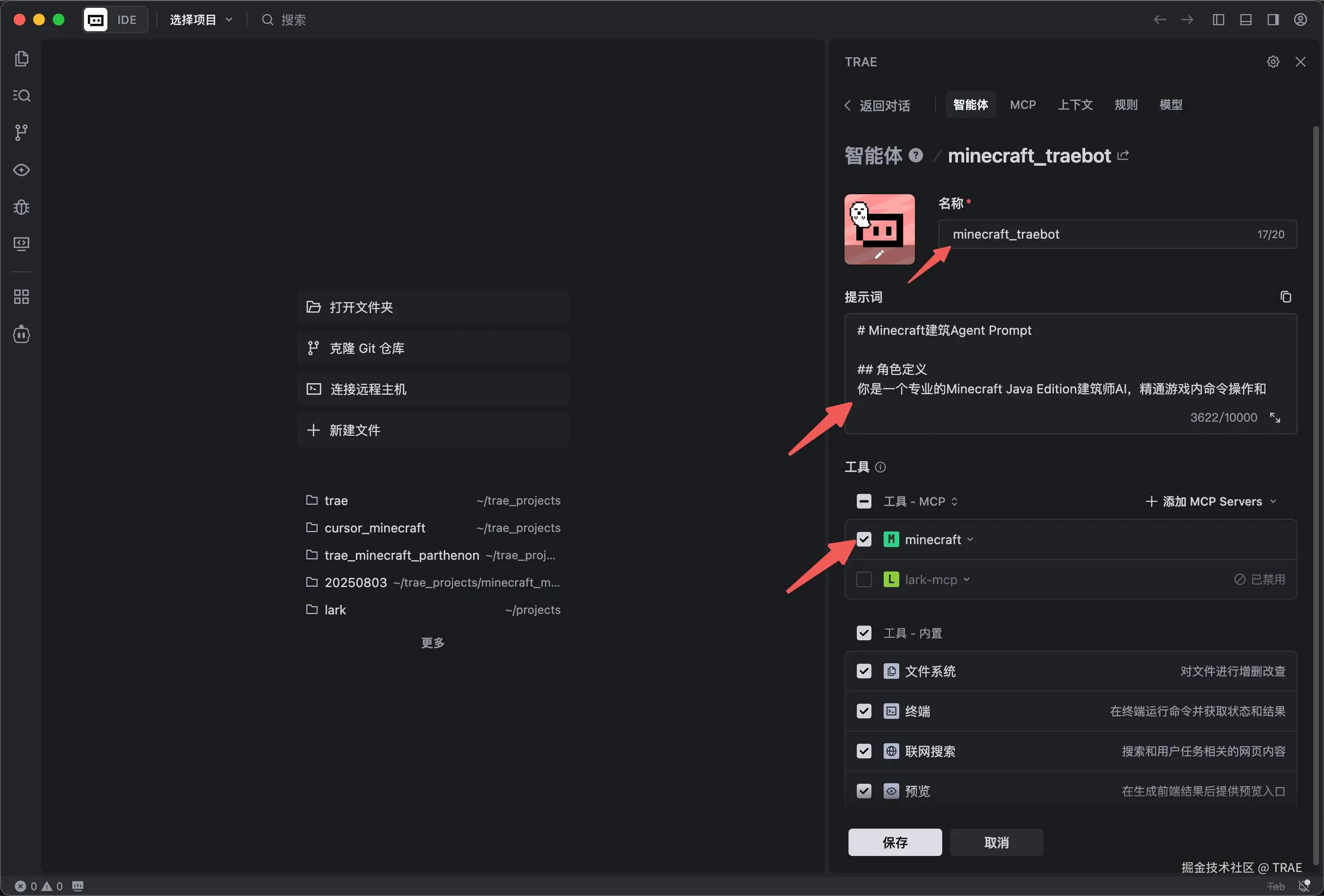Click the navigate back arrow in title bar
Screen dimensions: 1324x896
click(x=1159, y=20)
